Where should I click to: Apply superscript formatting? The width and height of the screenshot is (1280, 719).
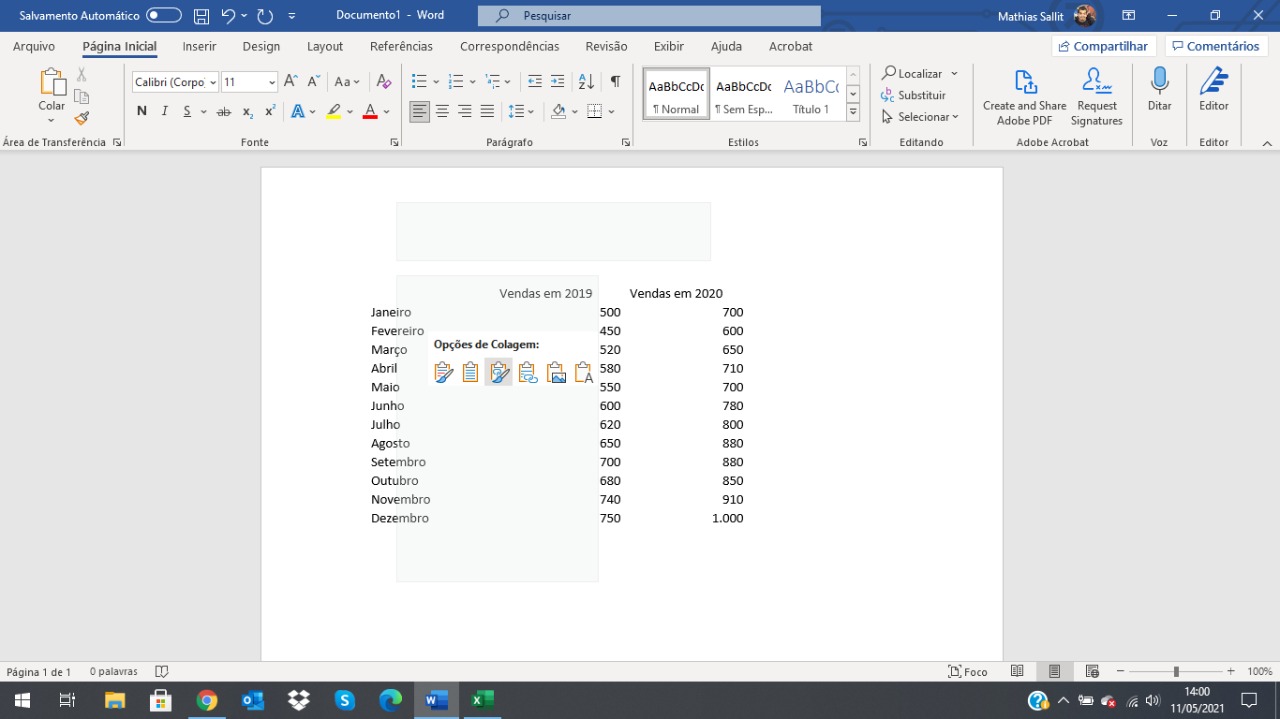pyautogui.click(x=270, y=111)
